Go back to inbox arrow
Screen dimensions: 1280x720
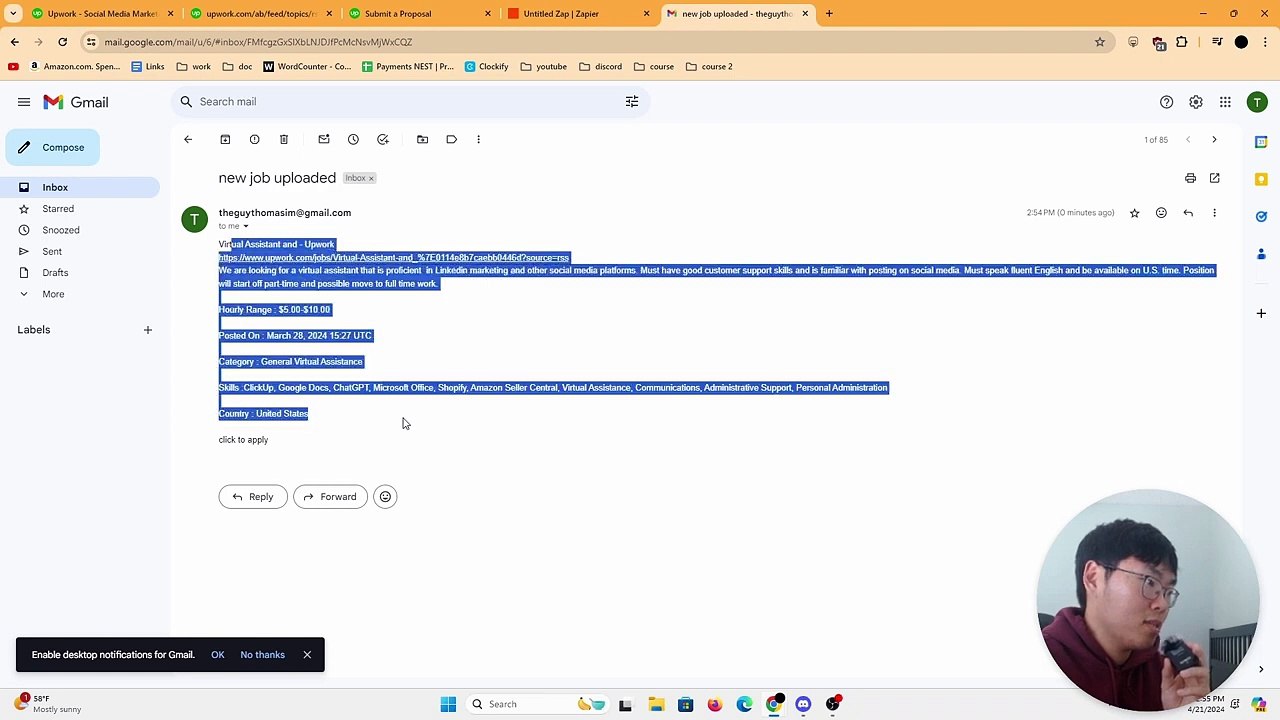[x=188, y=140]
